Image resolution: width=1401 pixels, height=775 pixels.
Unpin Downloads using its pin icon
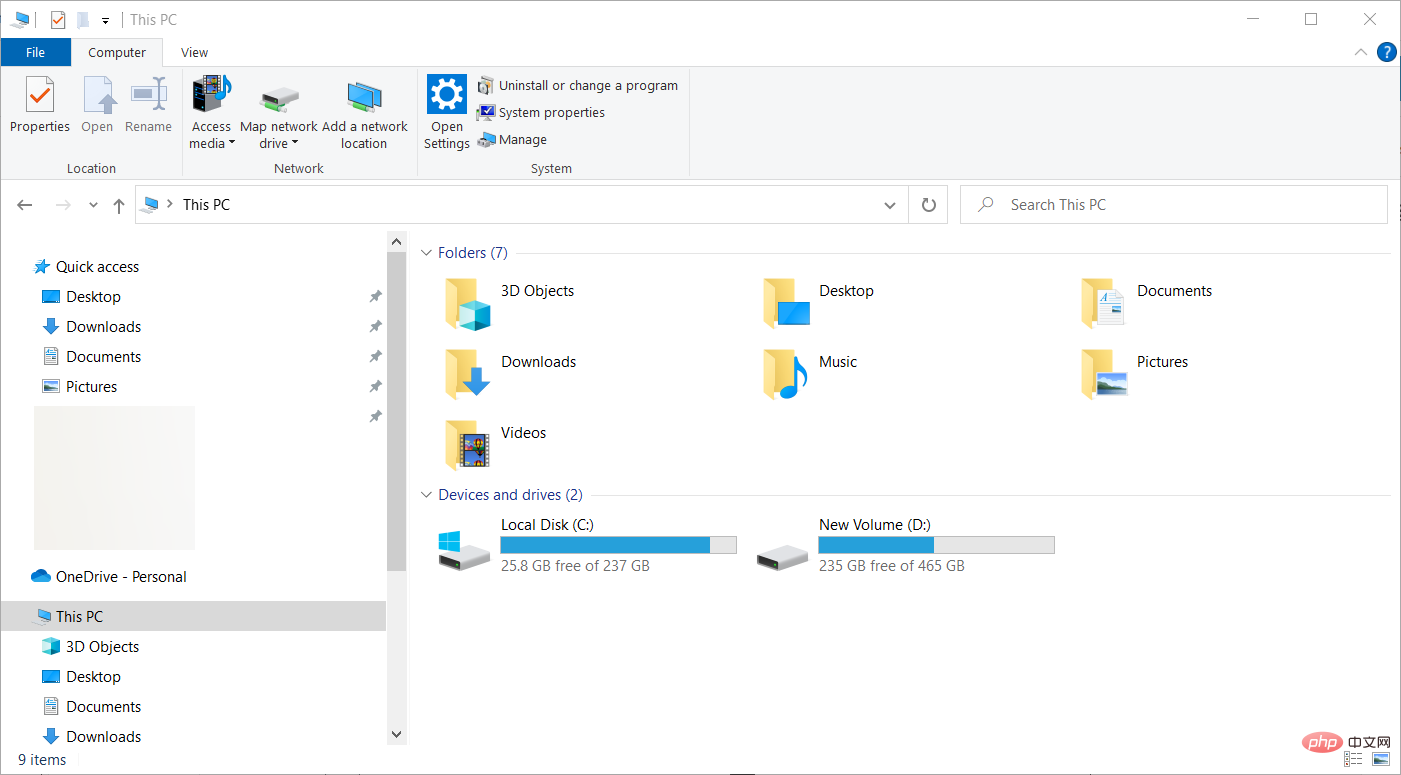coord(375,327)
